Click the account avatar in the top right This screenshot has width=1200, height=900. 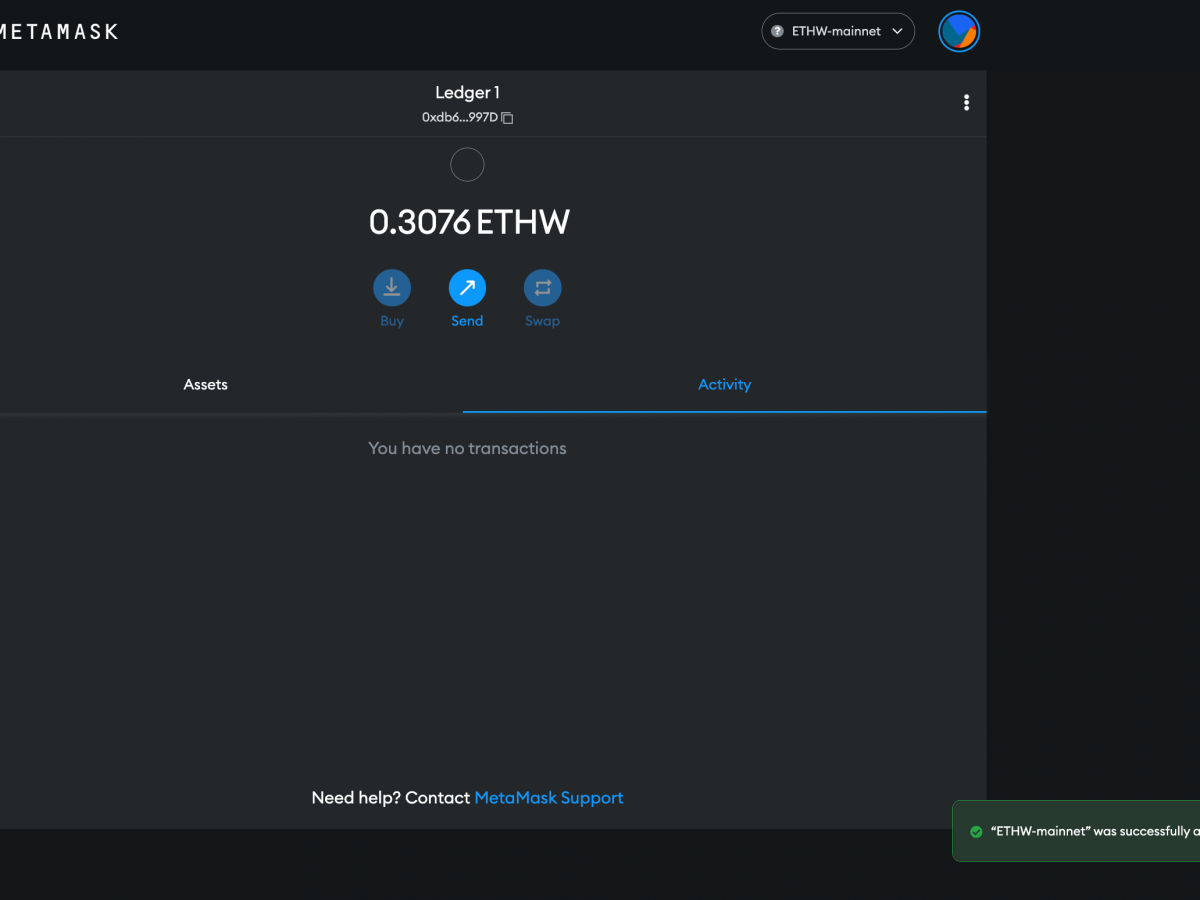tap(958, 31)
